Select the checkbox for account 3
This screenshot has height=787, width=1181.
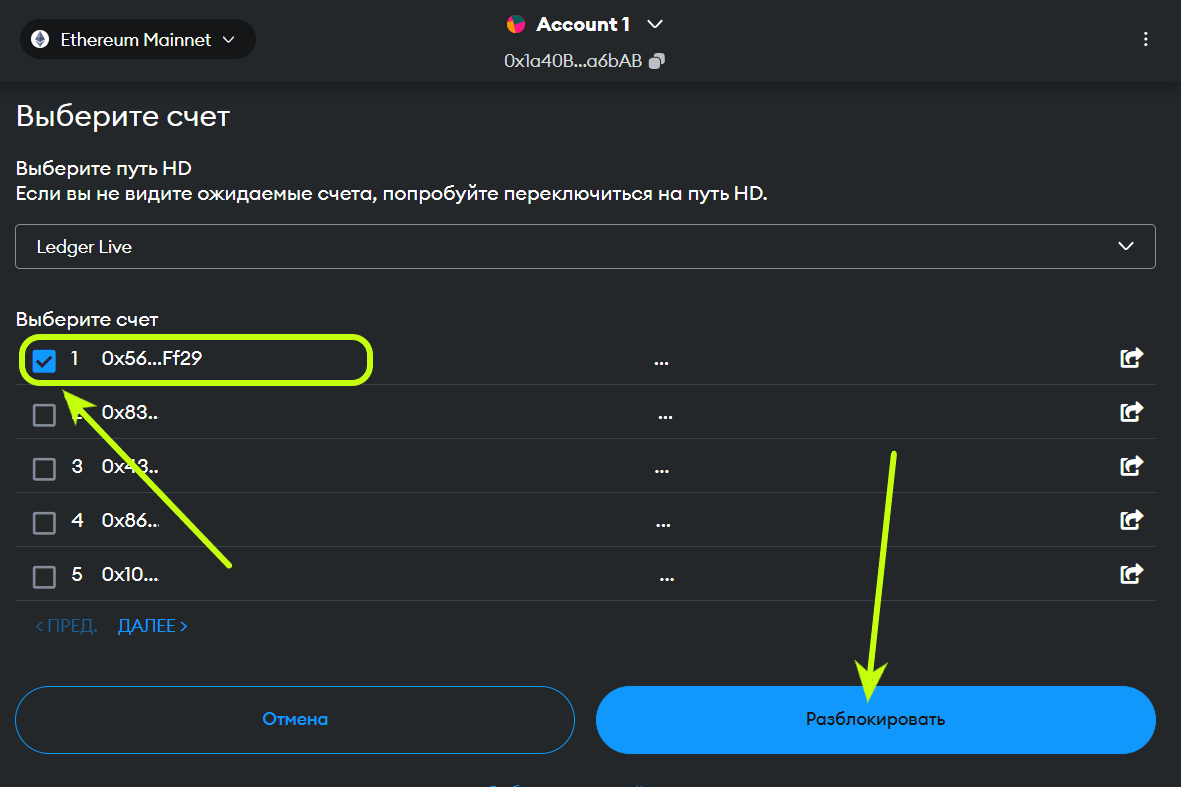point(44,468)
